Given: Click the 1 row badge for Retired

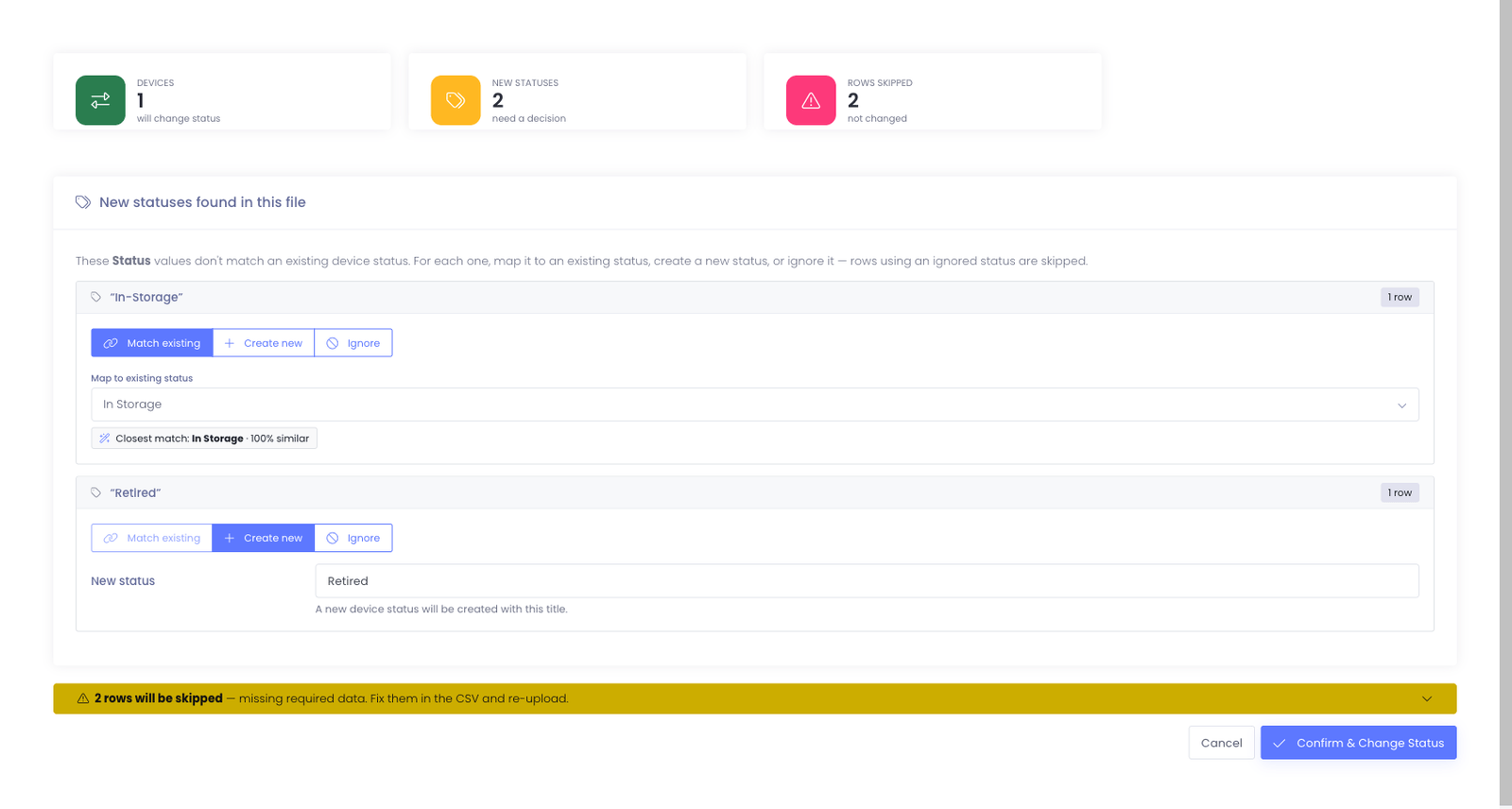Looking at the screenshot, I should tap(1400, 492).
